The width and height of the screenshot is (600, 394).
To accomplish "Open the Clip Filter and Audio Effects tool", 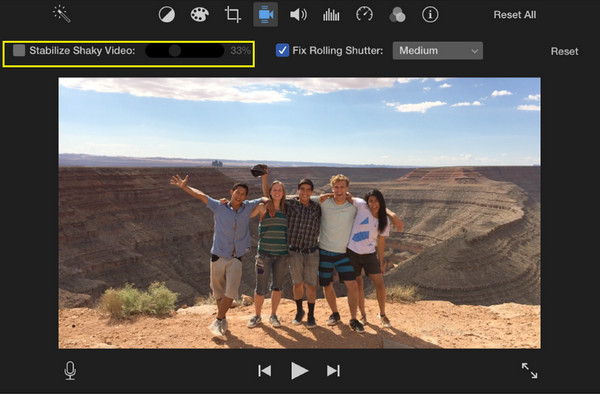I will click(397, 15).
